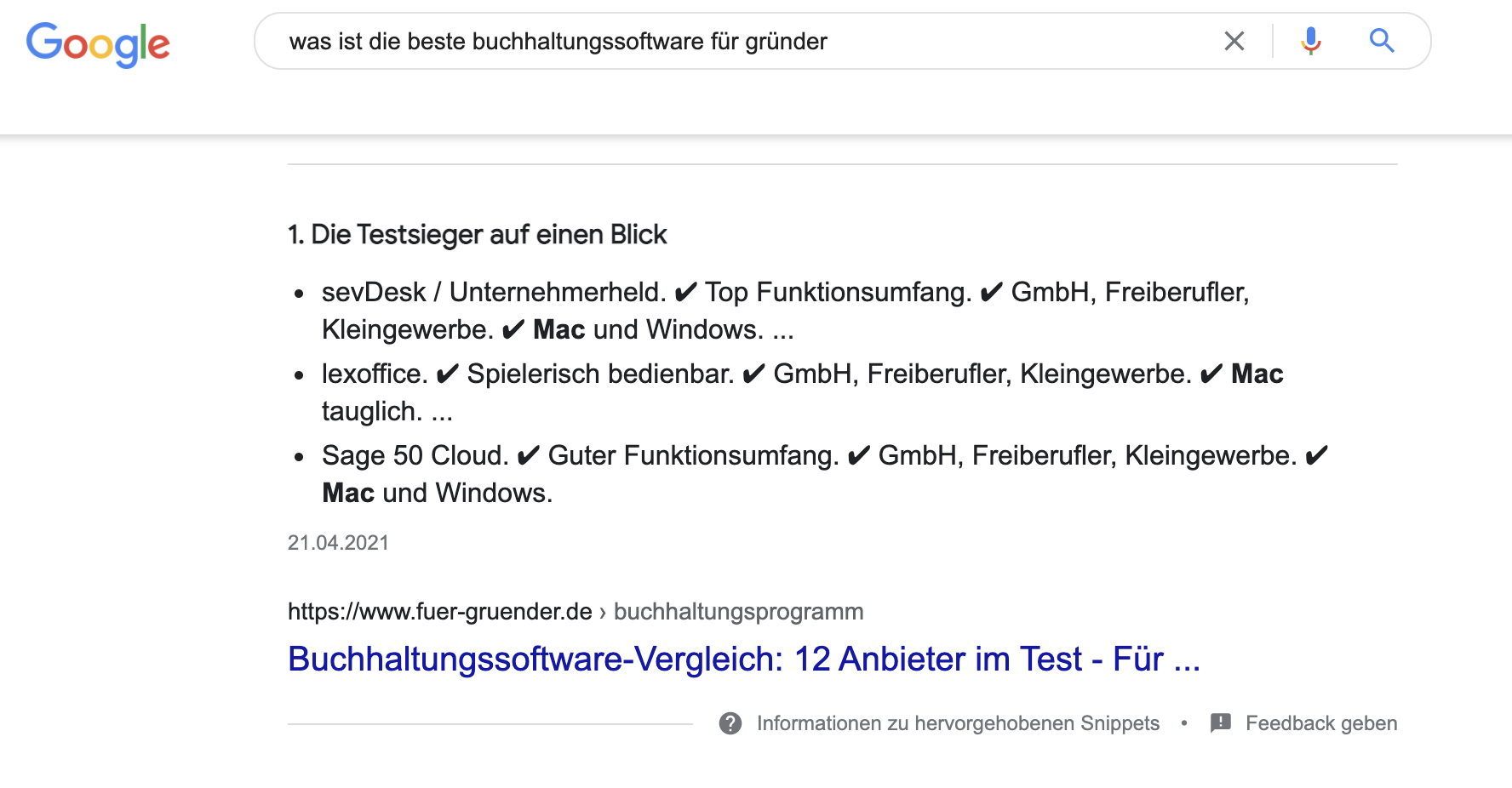Click the feedback flag icon
The width and height of the screenshot is (1512, 788).
pos(1221,723)
